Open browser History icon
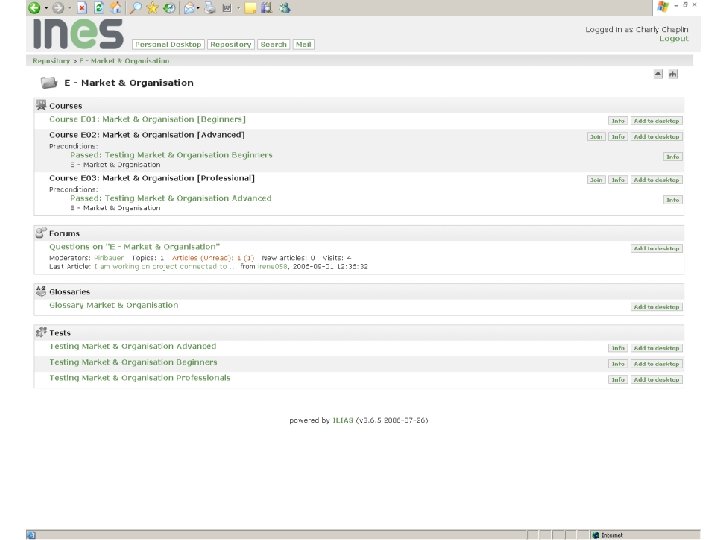 click(x=169, y=7)
